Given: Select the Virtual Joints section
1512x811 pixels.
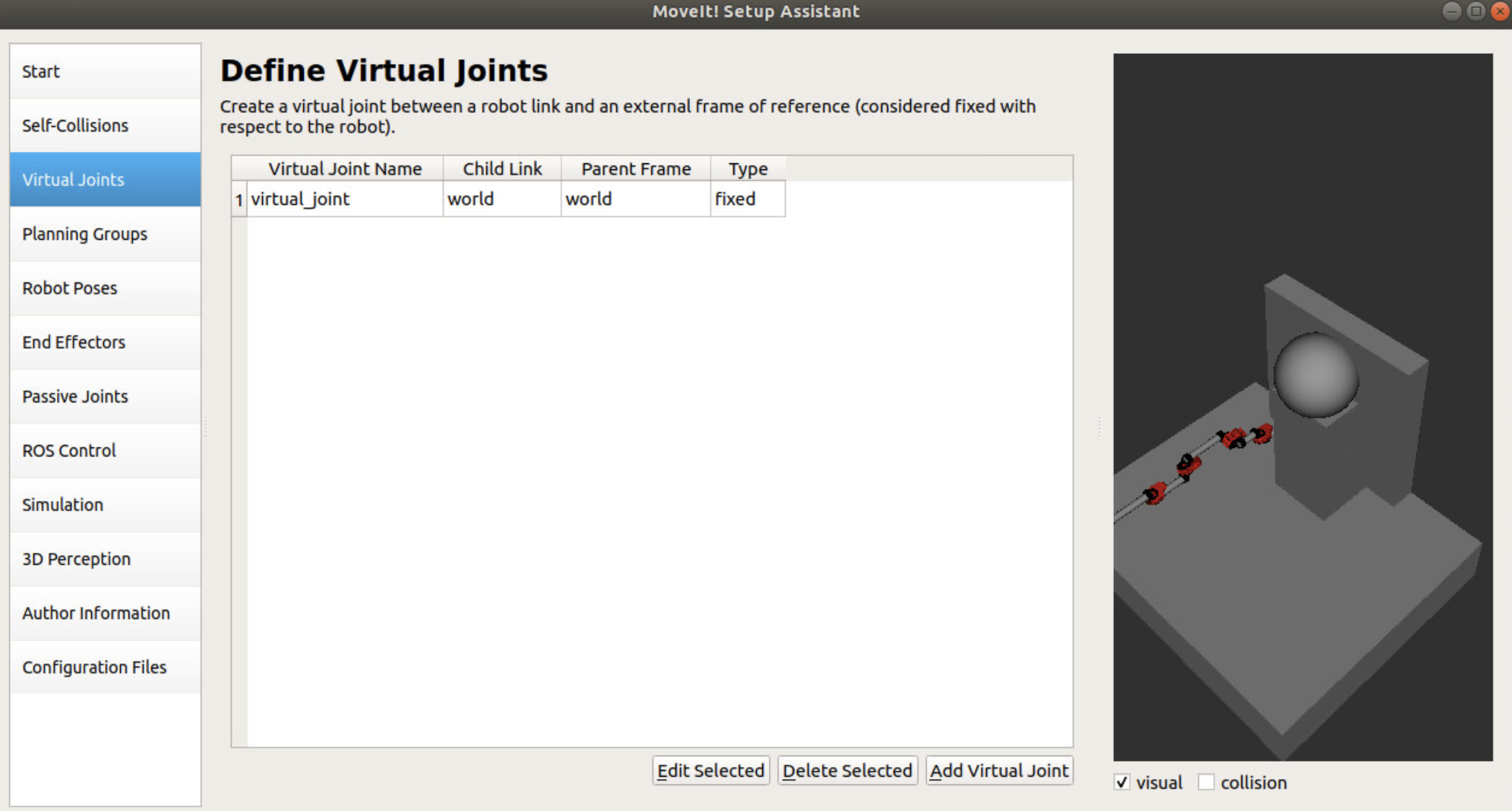Looking at the screenshot, I should 104,179.
